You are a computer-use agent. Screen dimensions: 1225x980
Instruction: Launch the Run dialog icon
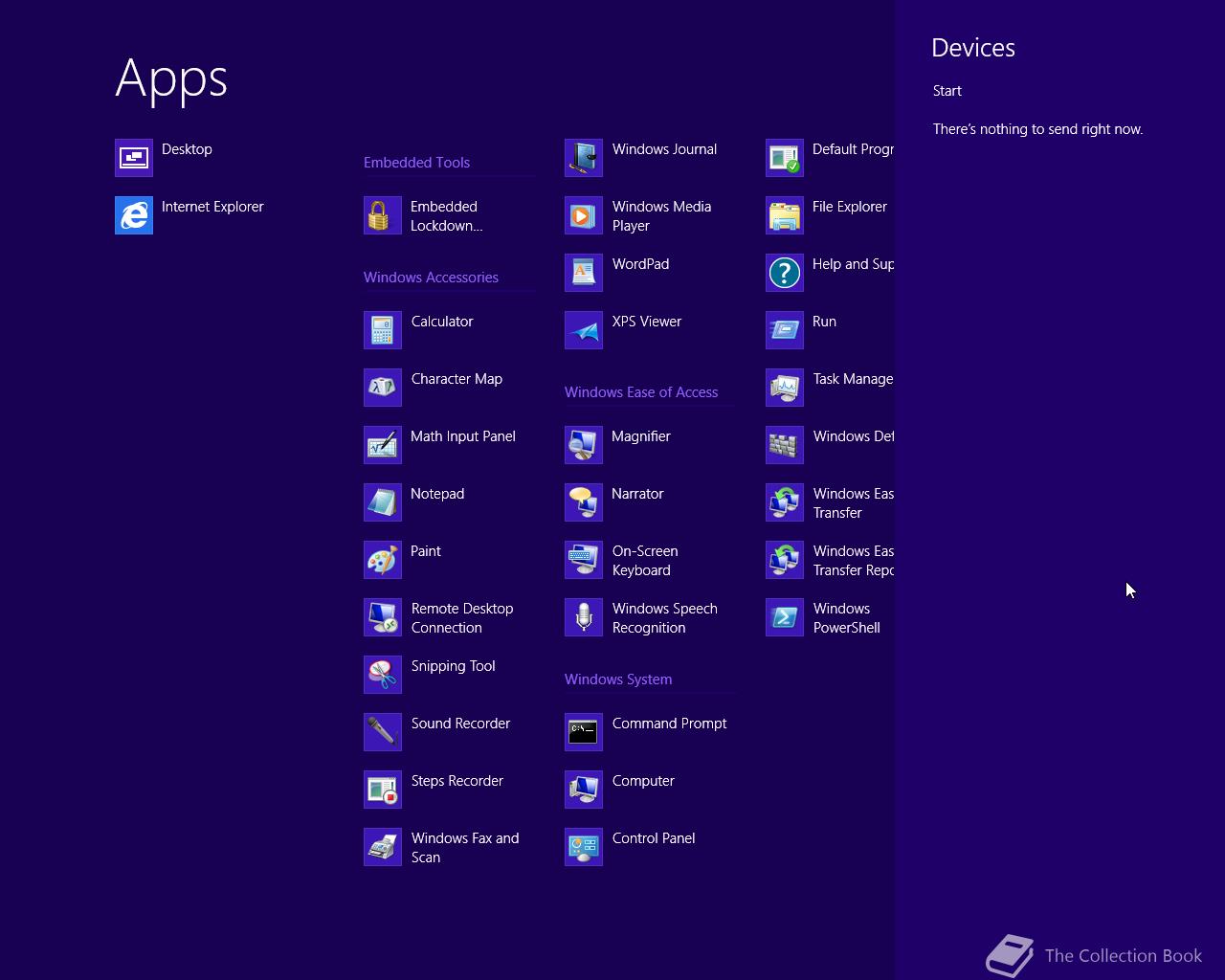click(x=785, y=330)
